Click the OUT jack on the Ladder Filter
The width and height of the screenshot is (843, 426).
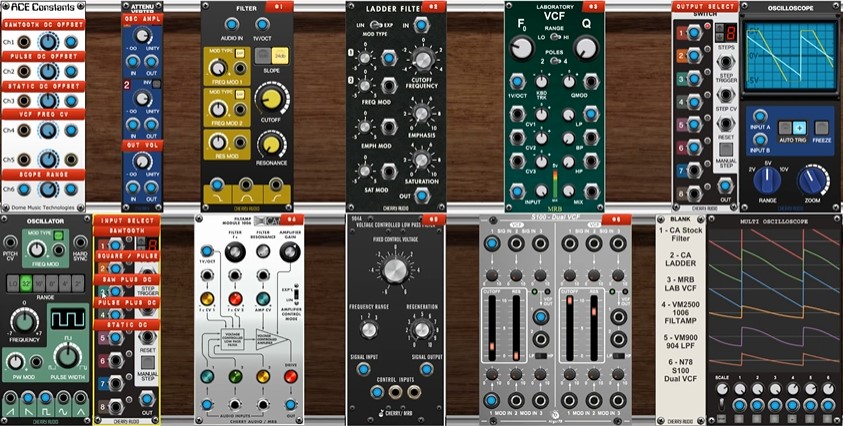(x=422, y=196)
